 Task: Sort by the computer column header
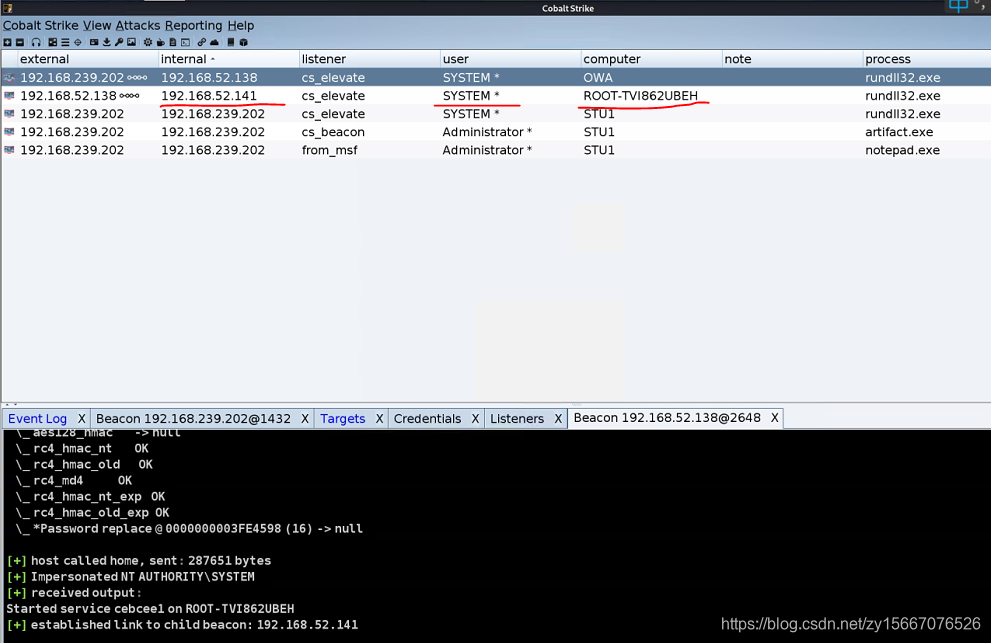click(651, 59)
